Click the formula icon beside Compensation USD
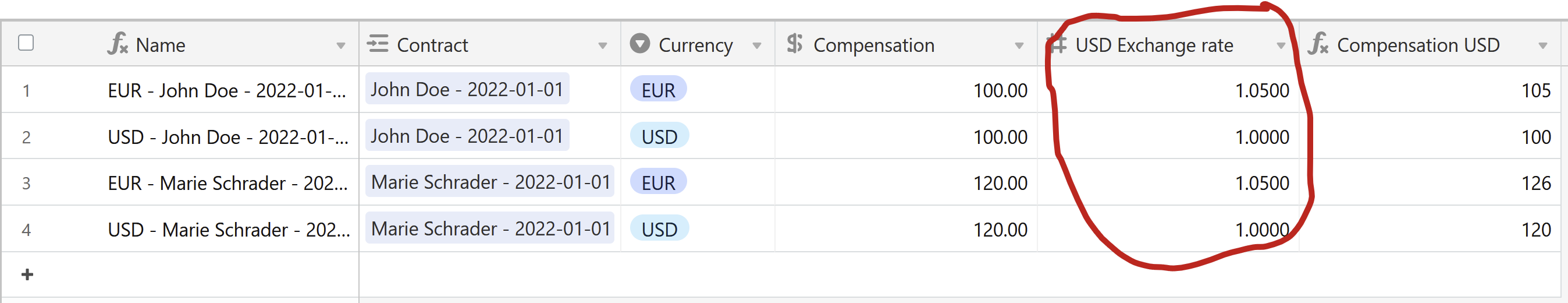 coord(1318,44)
